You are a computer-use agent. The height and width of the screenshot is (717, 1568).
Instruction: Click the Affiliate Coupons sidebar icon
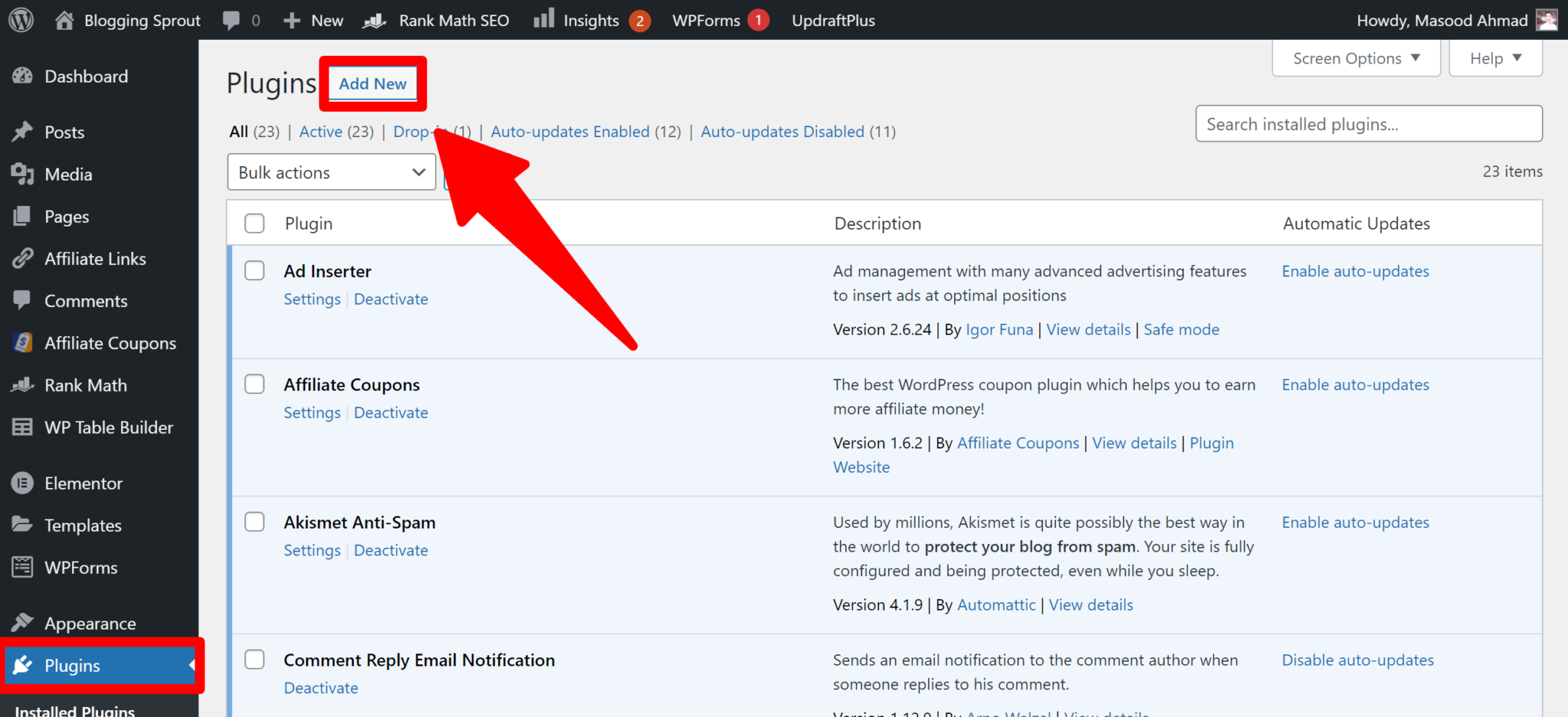(x=23, y=343)
